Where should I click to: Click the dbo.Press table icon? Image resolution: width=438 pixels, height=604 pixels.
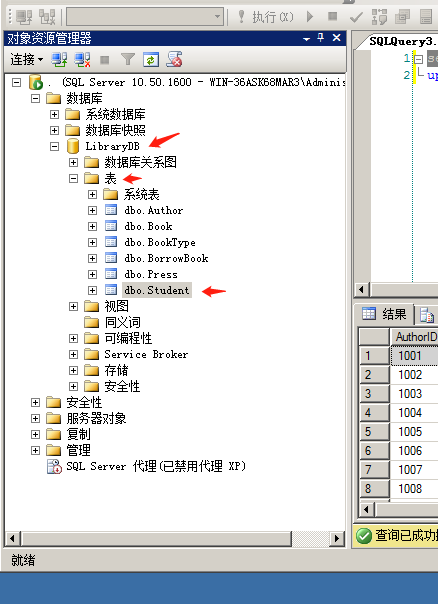pos(111,274)
